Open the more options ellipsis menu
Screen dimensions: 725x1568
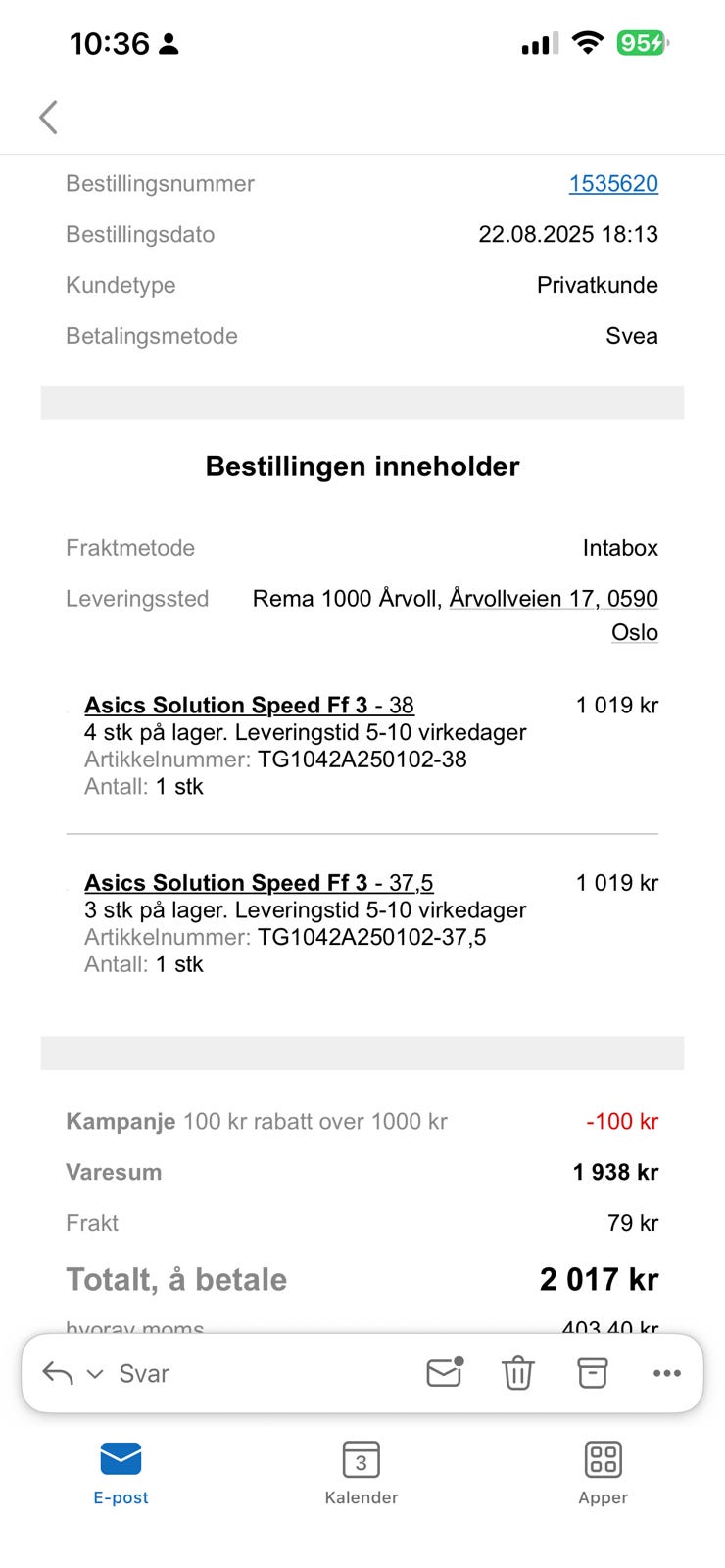coord(666,1373)
